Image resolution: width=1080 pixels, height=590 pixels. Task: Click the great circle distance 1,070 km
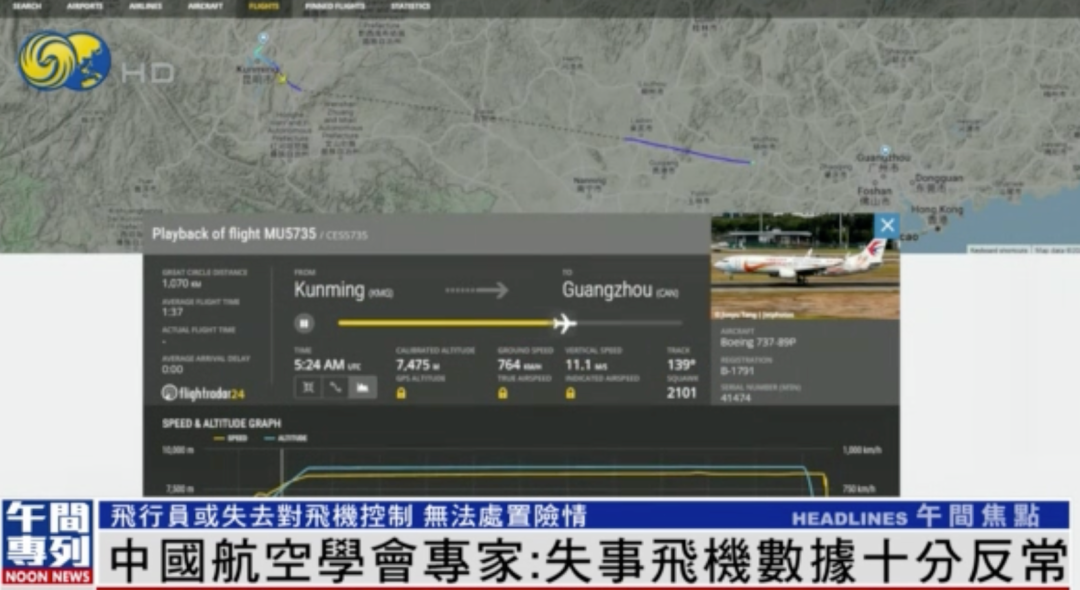[x=182, y=284]
